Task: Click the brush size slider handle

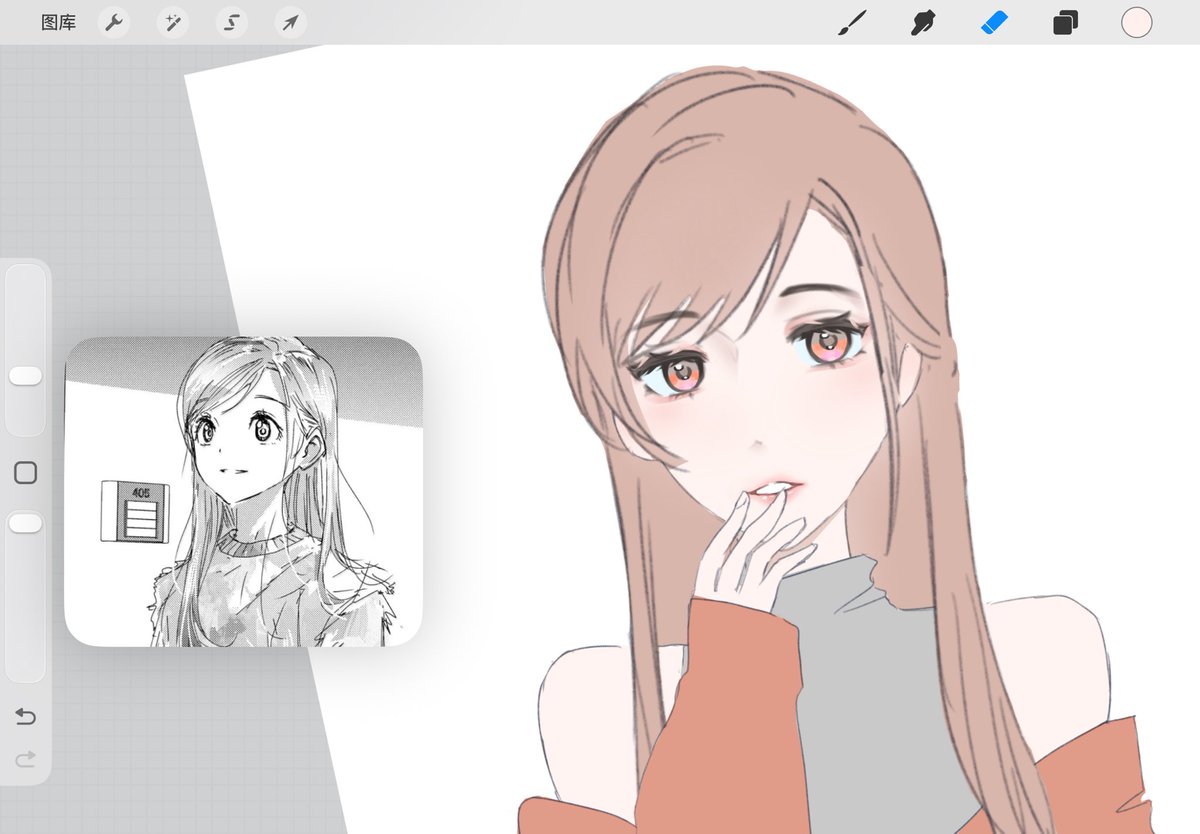Action: pyautogui.click(x=25, y=375)
